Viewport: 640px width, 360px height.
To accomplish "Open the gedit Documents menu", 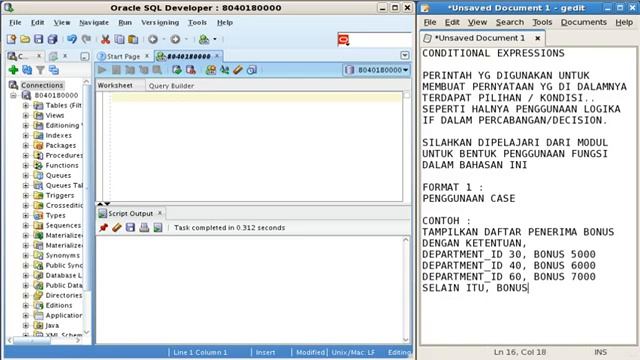I will [x=584, y=22].
